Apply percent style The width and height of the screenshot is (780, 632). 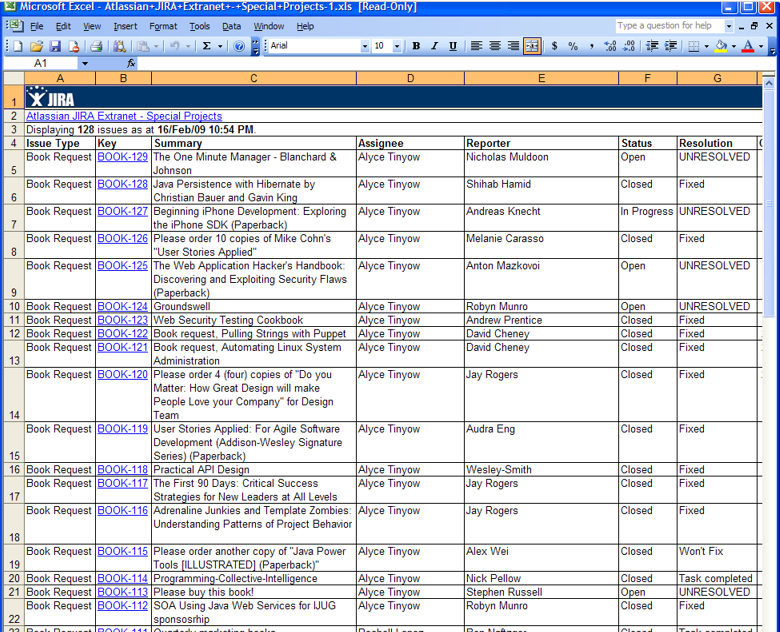573,46
